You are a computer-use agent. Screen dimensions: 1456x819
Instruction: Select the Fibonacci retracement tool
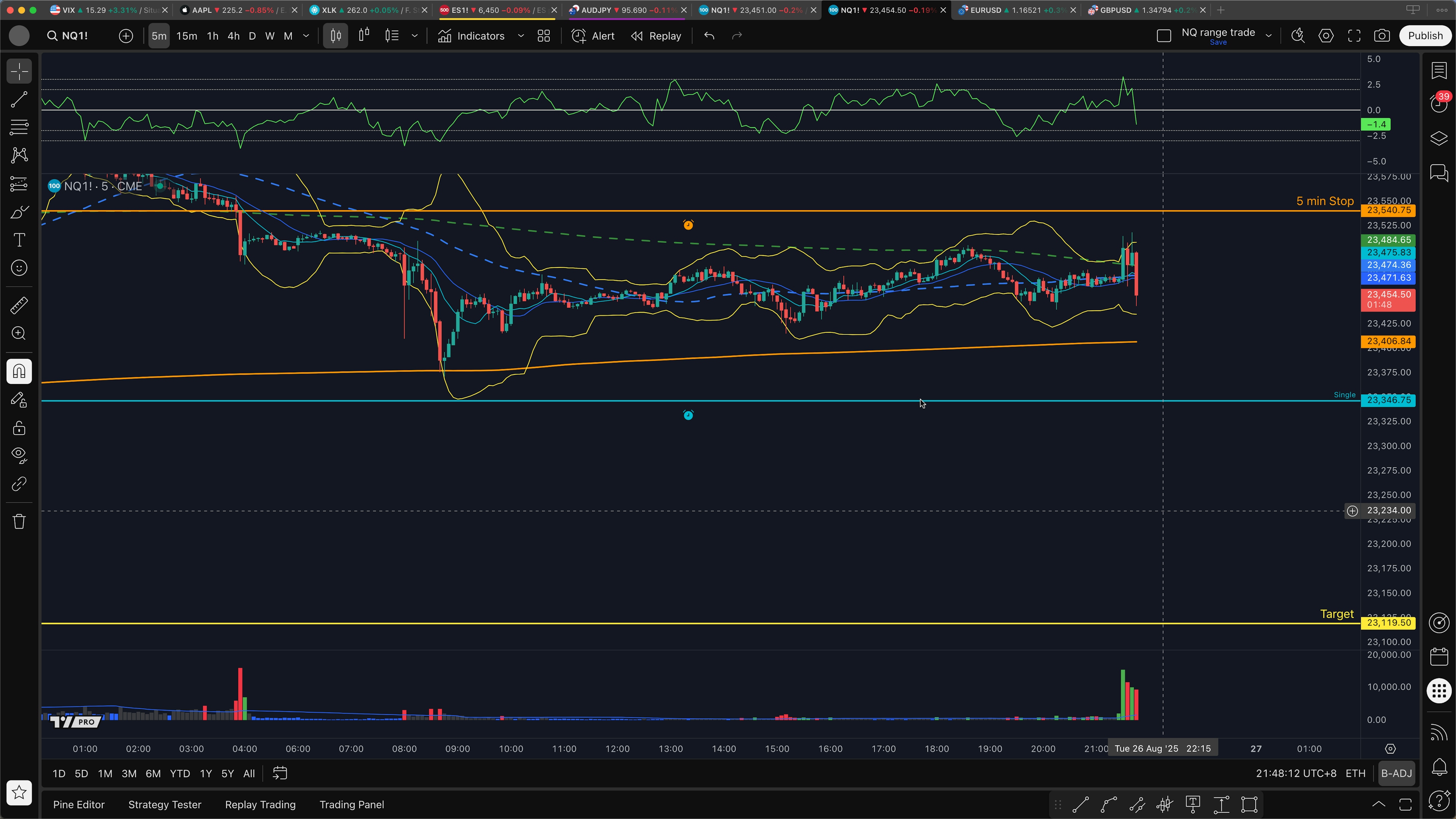pos(19,127)
